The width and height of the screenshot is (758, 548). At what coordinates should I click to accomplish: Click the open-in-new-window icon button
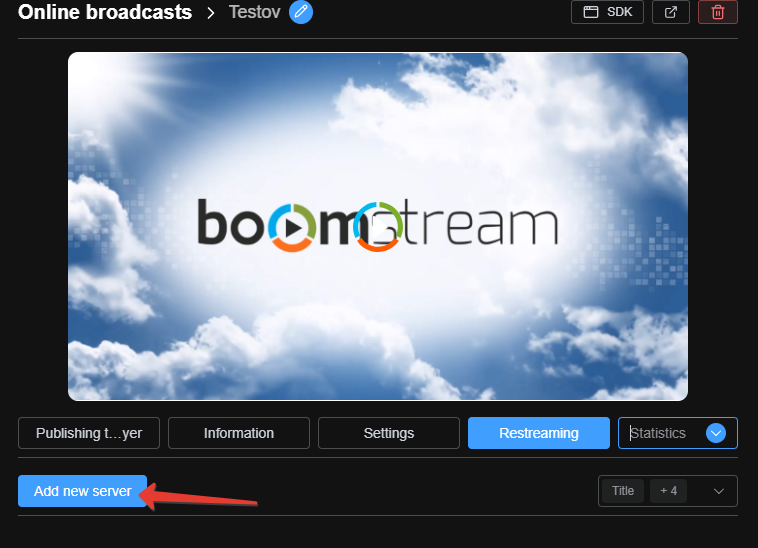coord(671,12)
